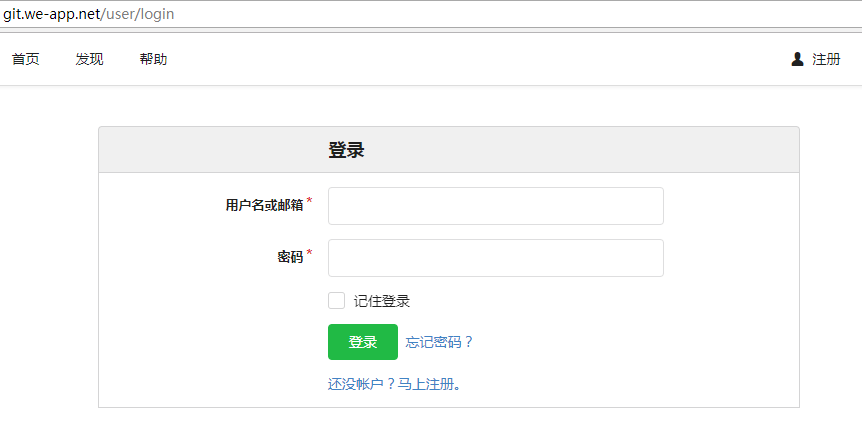
Task: Click the red asterisk beside 密码
Action: pos(309,254)
